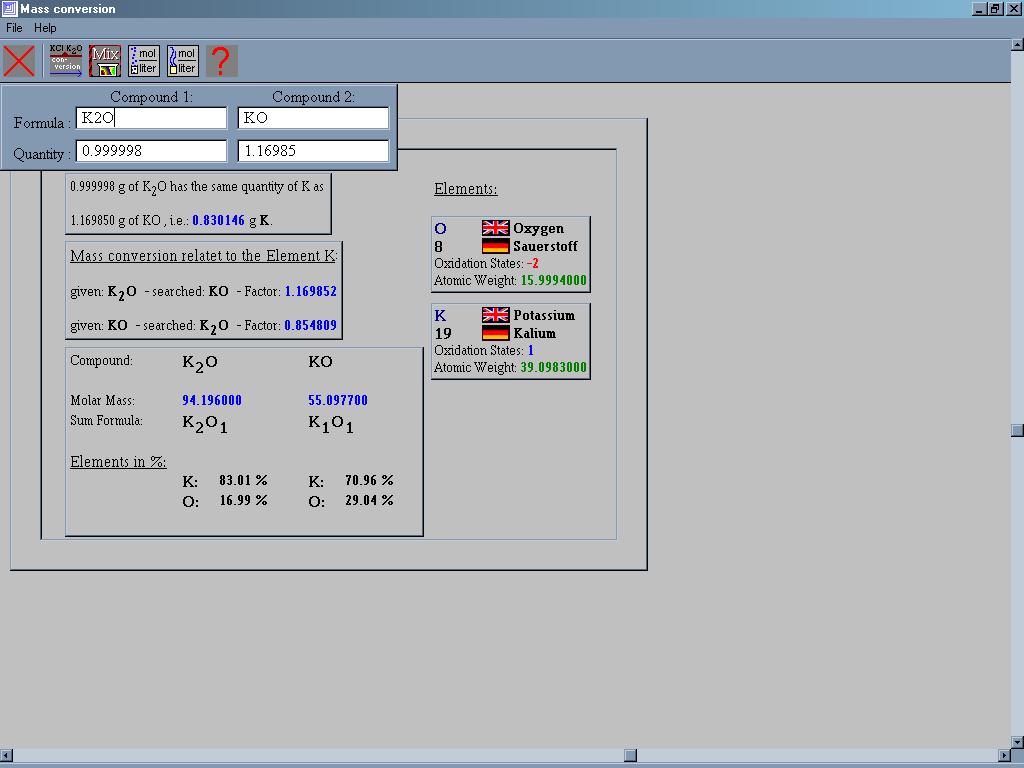Click the oxygen atomic weight 15.9994000
This screenshot has height=768, width=1024.
coord(554,281)
